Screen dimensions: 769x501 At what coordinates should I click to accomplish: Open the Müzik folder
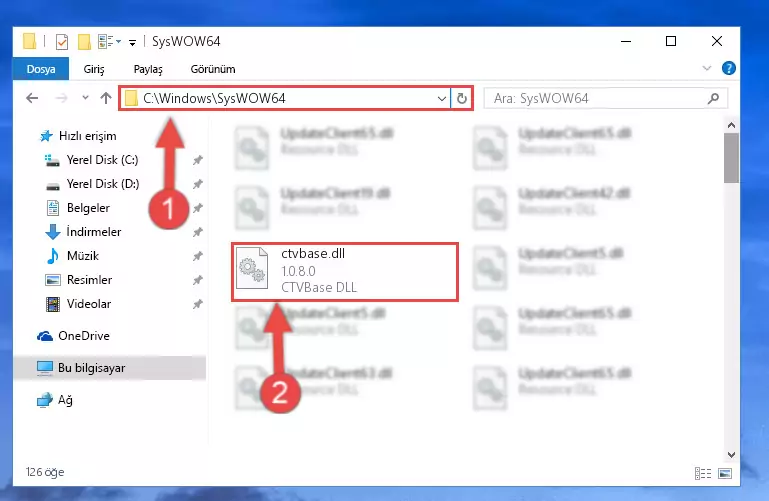click(x=83, y=256)
